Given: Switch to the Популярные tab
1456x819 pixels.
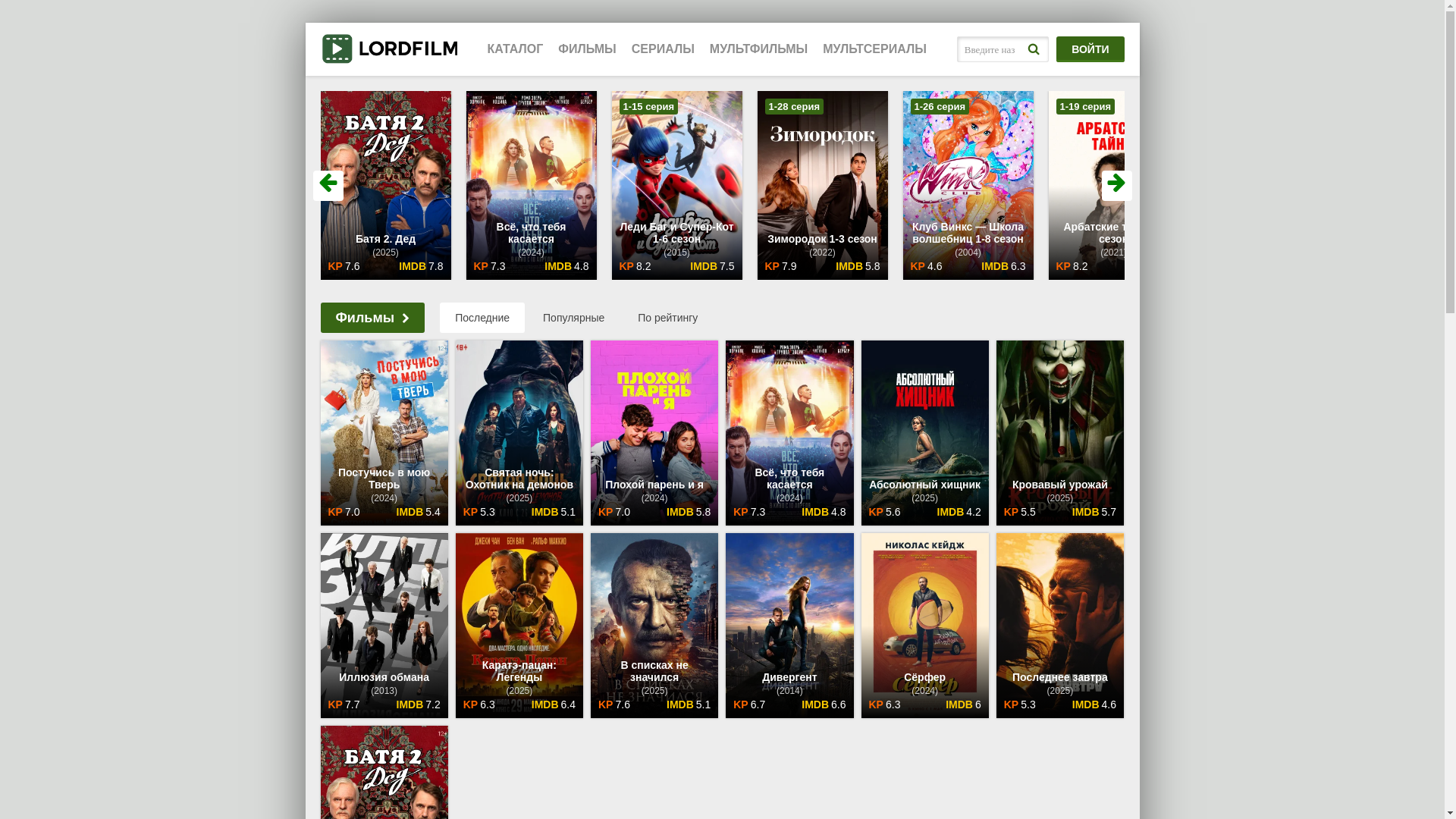Looking at the screenshot, I should tap(573, 318).
